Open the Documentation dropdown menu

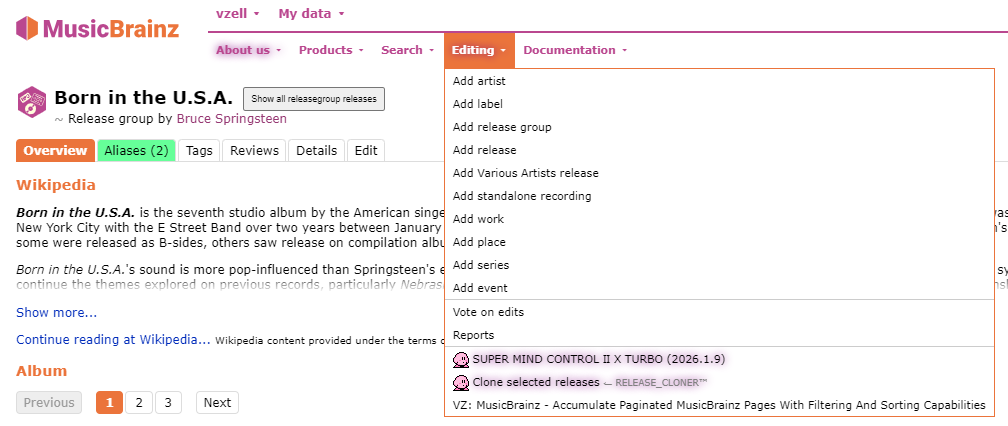pos(575,50)
